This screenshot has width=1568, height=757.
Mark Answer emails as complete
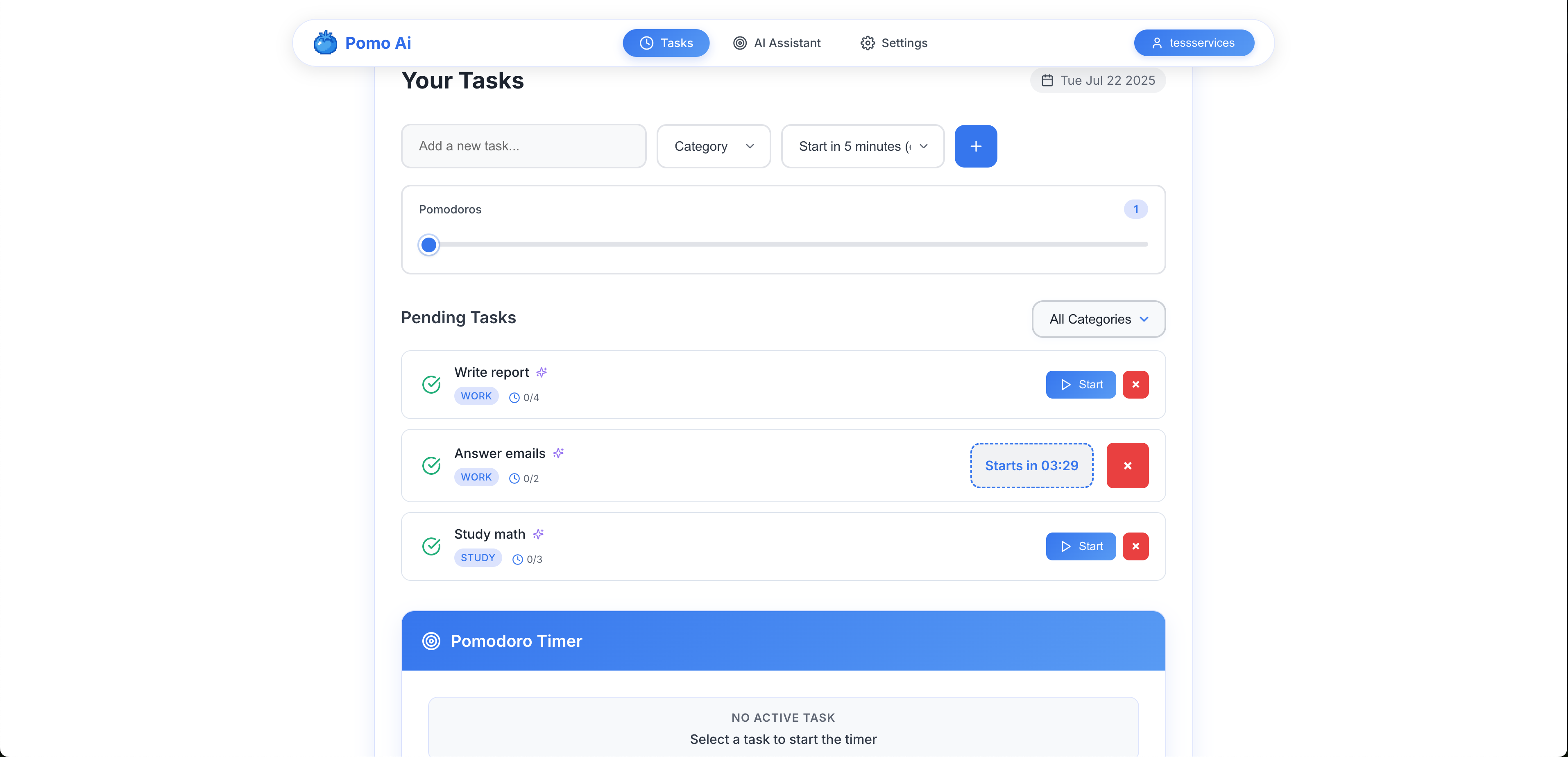[x=432, y=465]
